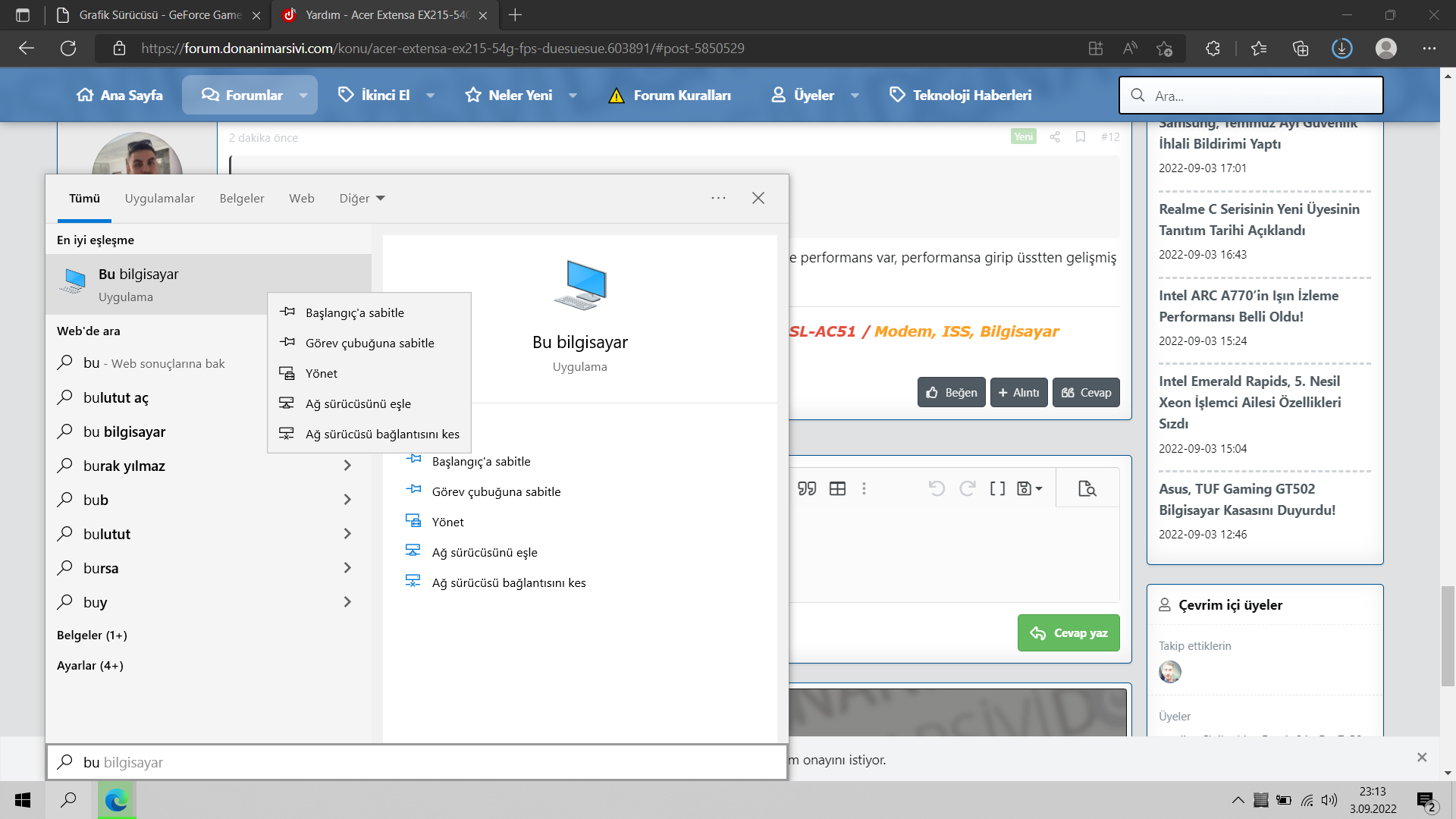Image resolution: width=1456 pixels, height=819 pixels.
Task: Open Edge downloads icon in the toolbar
Action: tap(1341, 49)
